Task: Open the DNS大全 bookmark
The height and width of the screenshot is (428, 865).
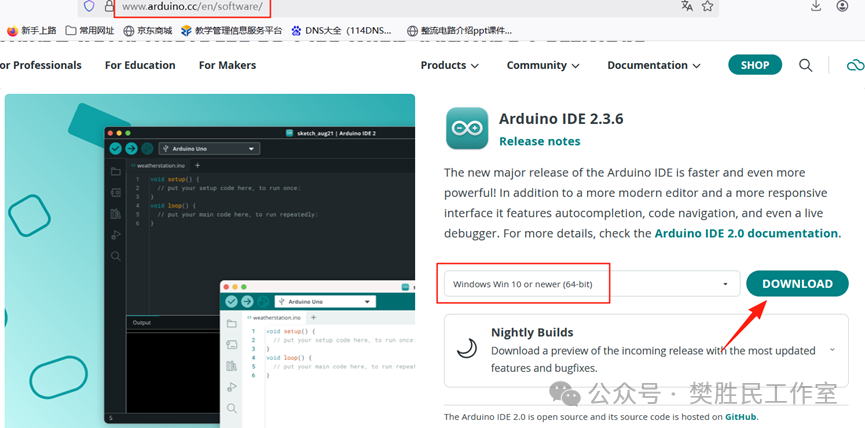Action: coord(341,30)
